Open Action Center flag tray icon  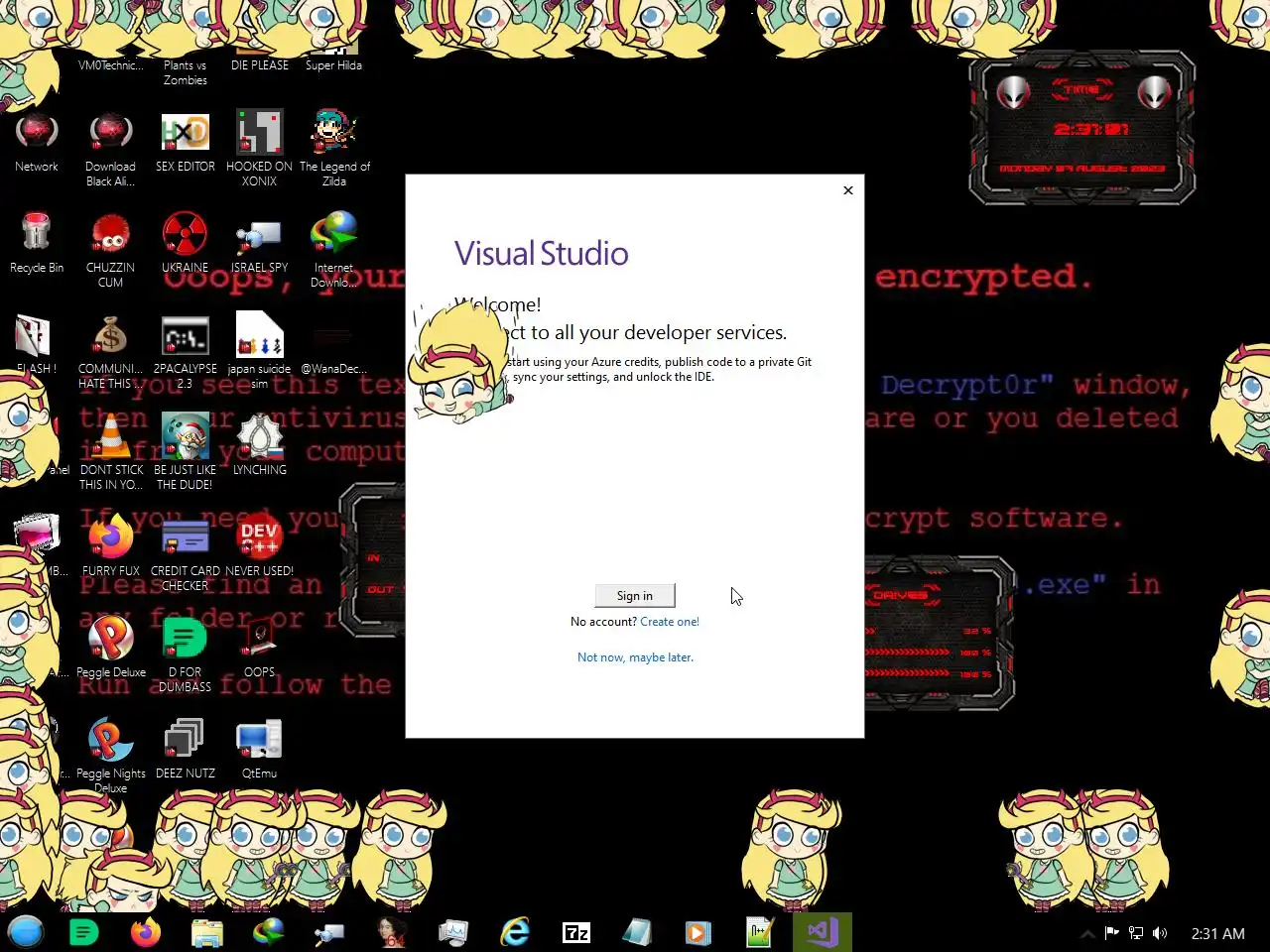point(1112,933)
